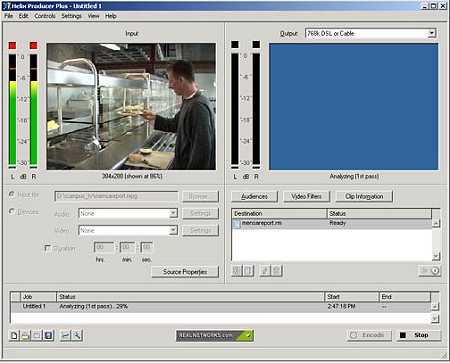Click the left input audio level meter

(12, 110)
